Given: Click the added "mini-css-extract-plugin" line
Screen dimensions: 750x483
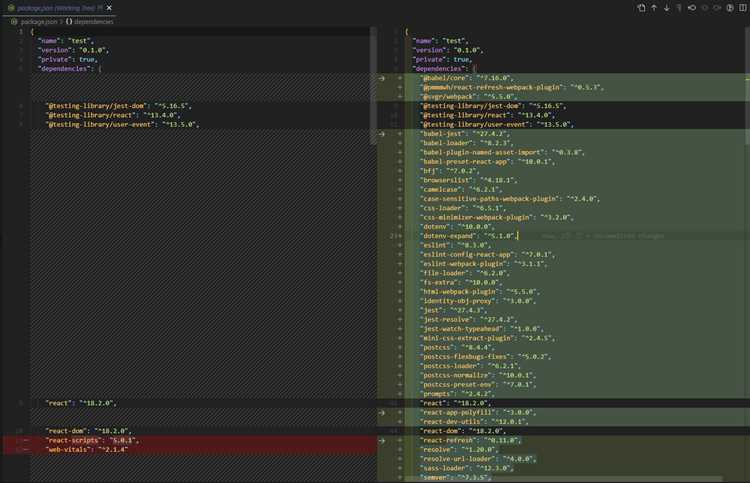Looking at the screenshot, I should (x=488, y=338).
